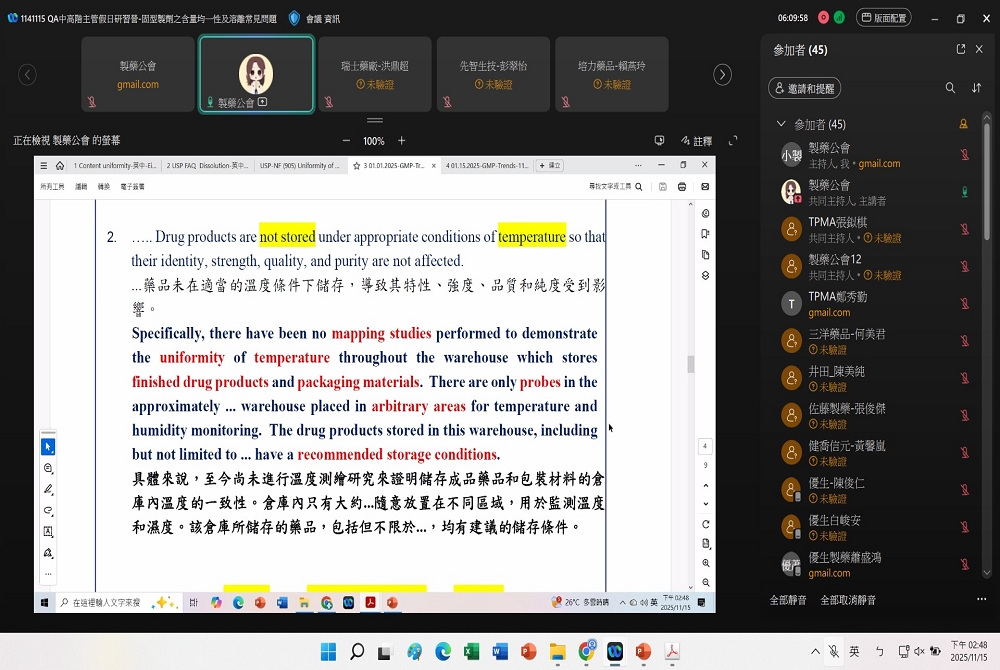
Task: Open meeting info shield icon
Action: pyautogui.click(x=294, y=18)
